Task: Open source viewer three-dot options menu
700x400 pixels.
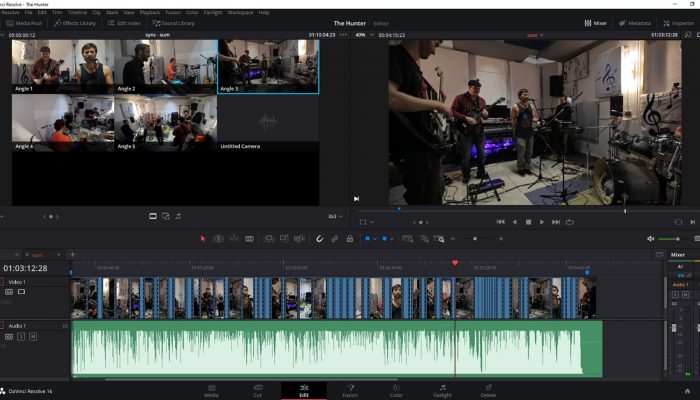Action: [x=343, y=35]
